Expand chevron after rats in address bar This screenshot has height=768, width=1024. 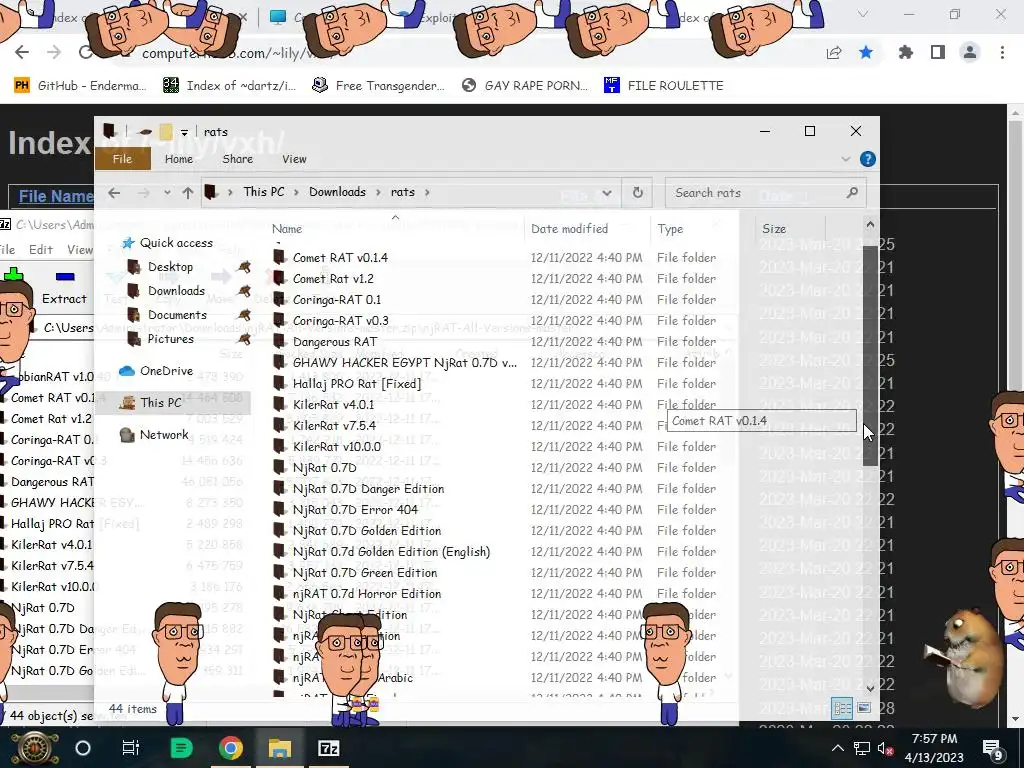click(427, 193)
